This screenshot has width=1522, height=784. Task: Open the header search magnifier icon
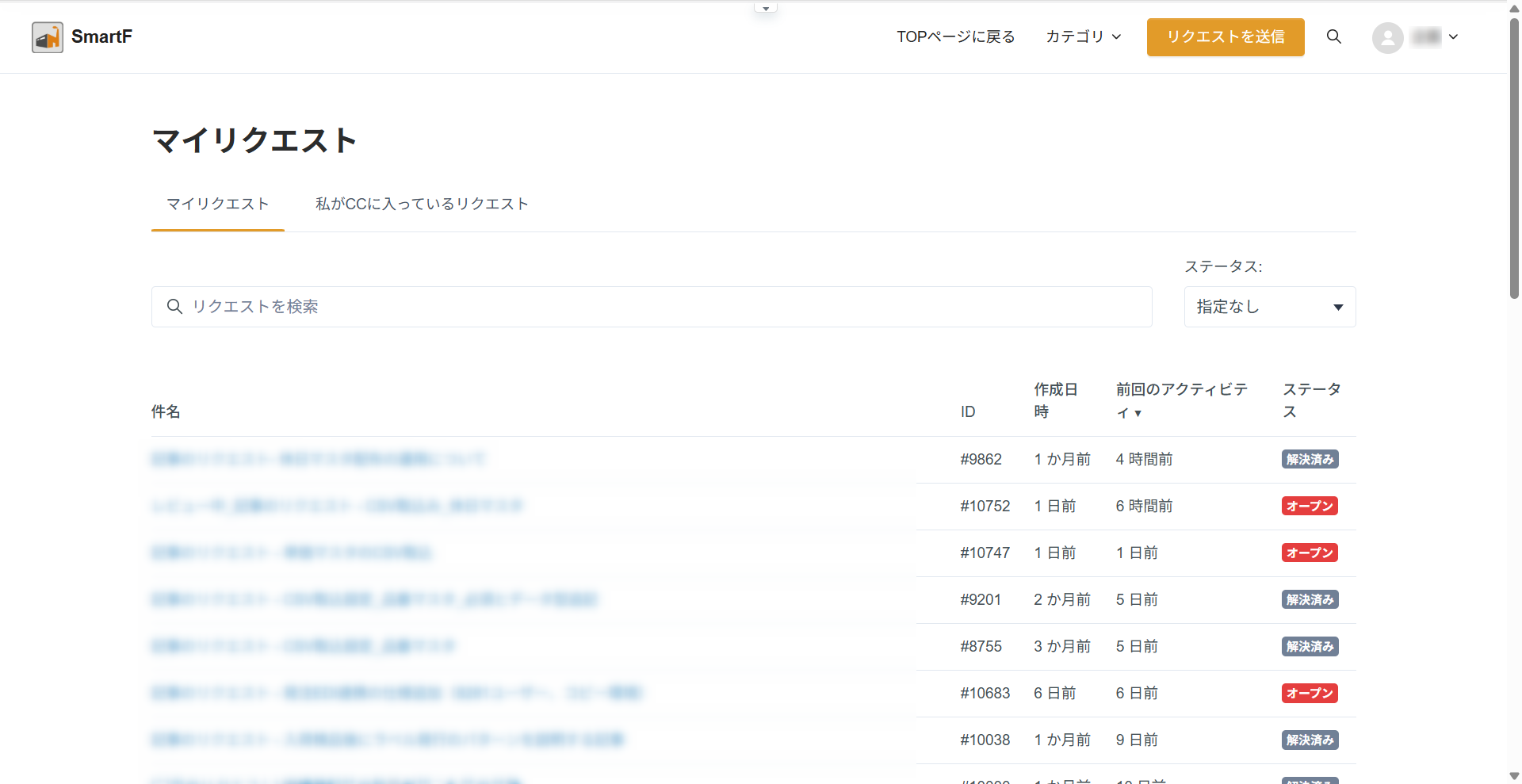coord(1334,36)
